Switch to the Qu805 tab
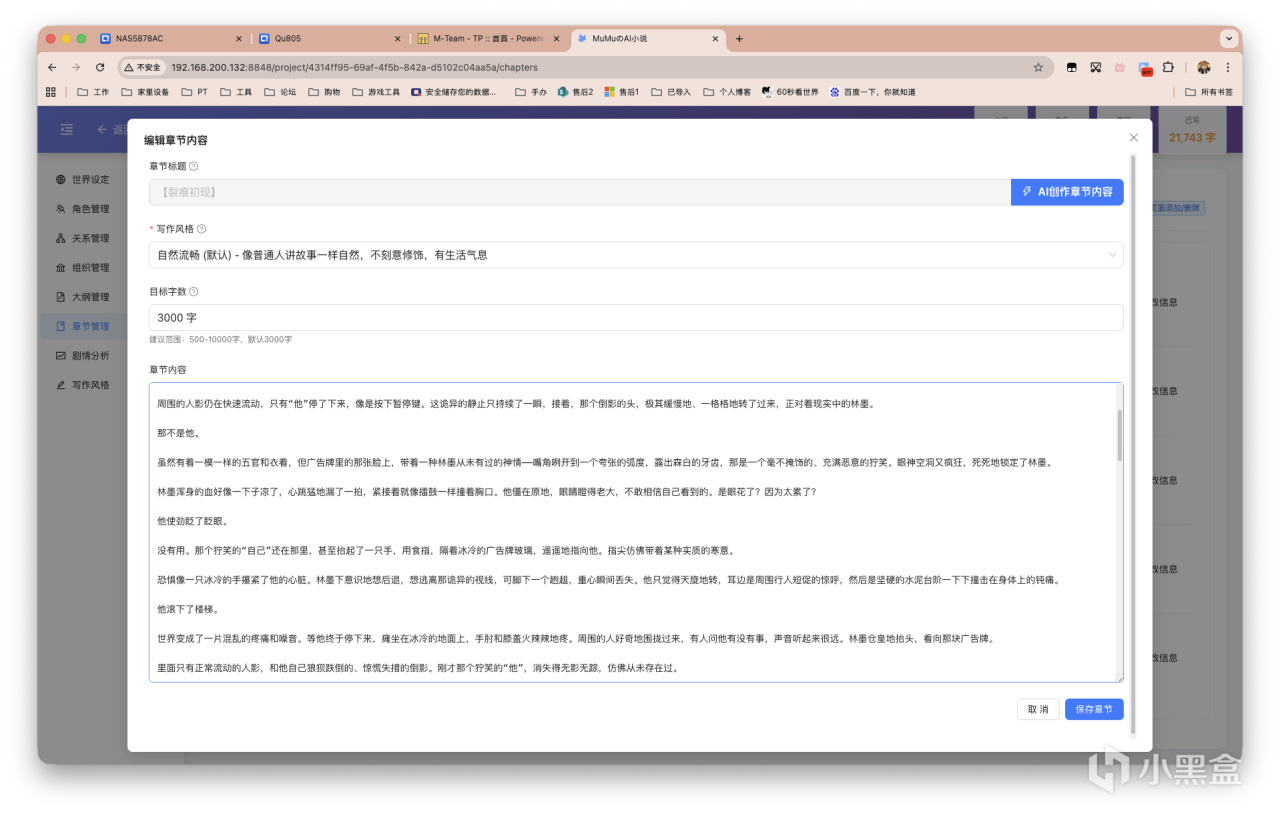The height and width of the screenshot is (814, 1280). pos(329,39)
